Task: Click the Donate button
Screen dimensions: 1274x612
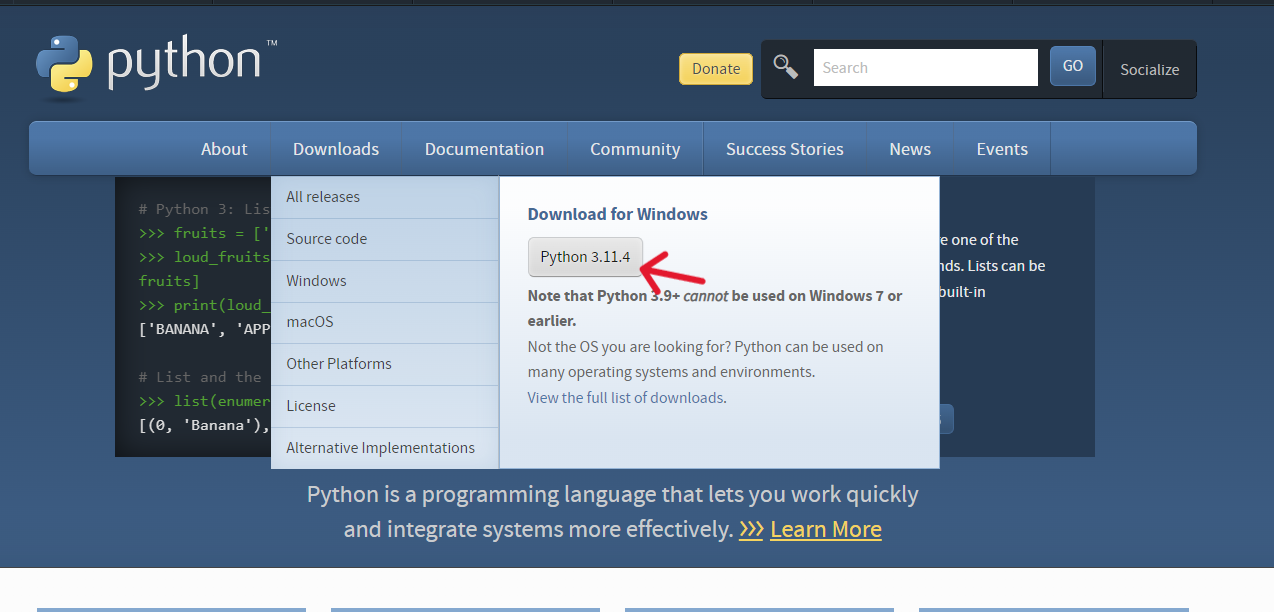Action: click(716, 69)
